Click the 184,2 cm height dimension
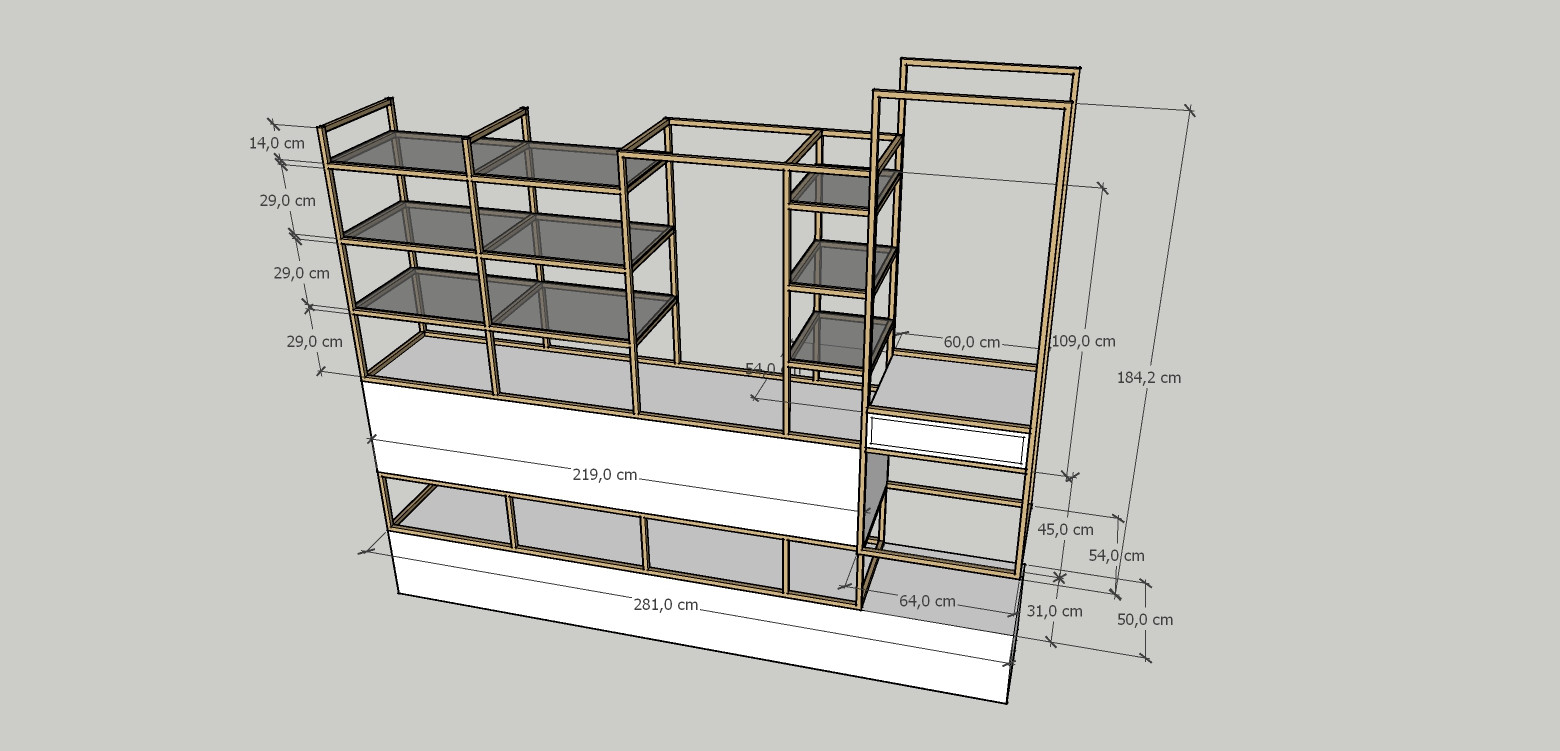 point(1148,377)
